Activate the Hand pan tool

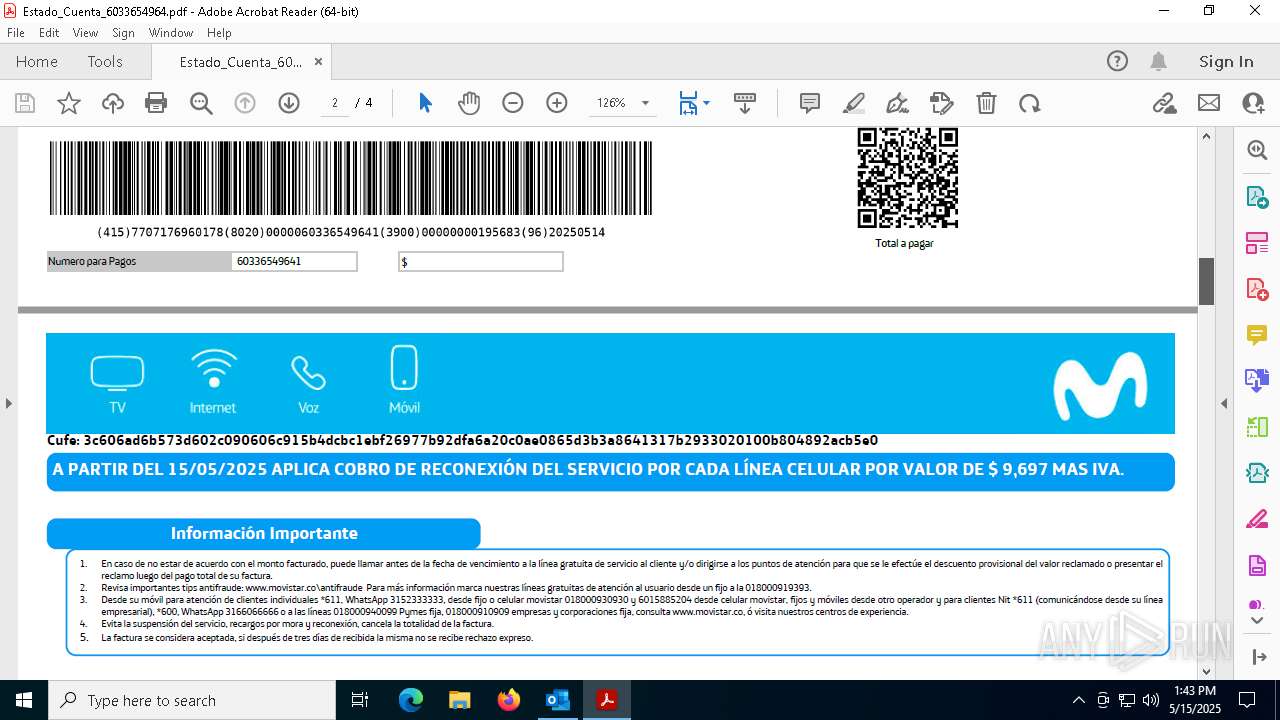(469, 103)
